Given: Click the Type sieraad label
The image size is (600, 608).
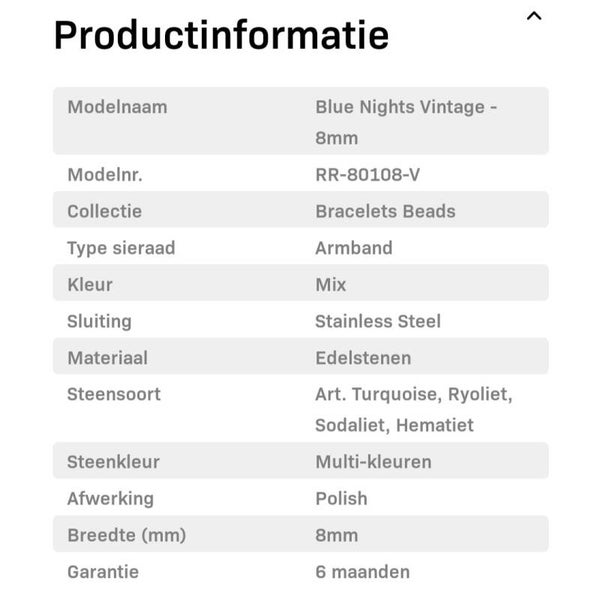Looking at the screenshot, I should pos(121,248).
